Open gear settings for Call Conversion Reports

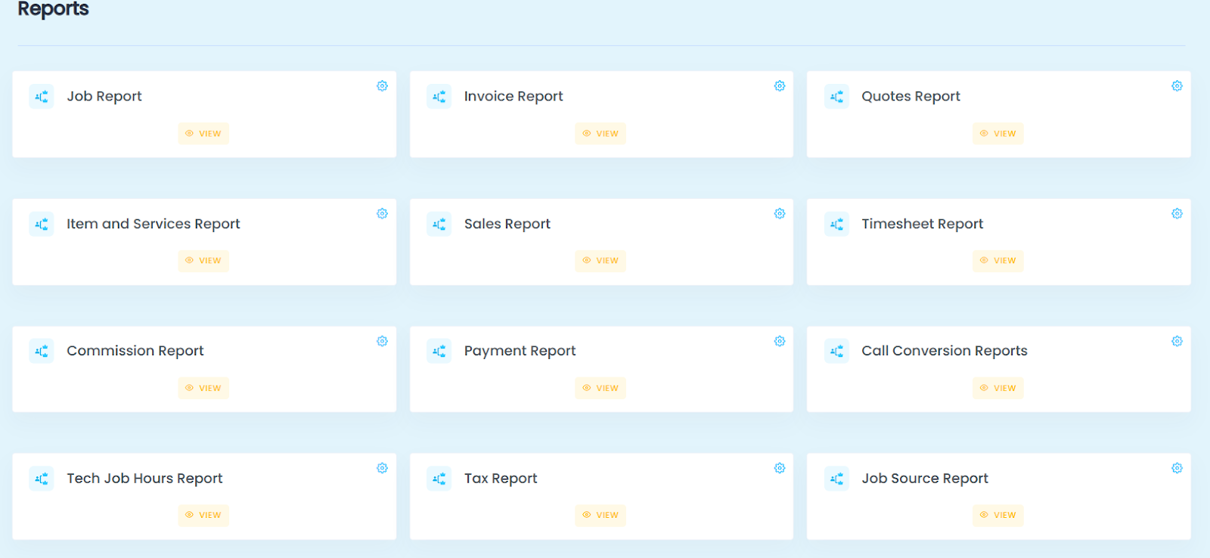(1176, 341)
